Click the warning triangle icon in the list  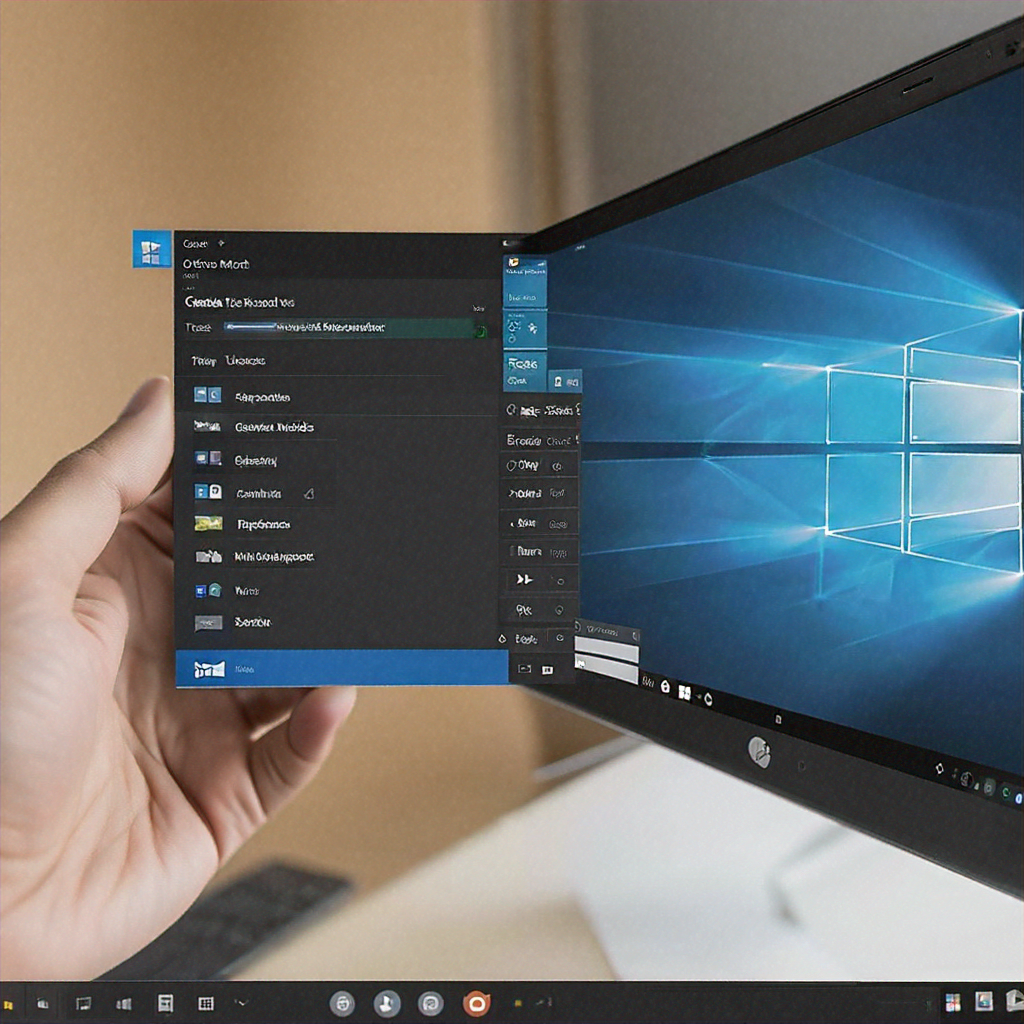coord(309,493)
